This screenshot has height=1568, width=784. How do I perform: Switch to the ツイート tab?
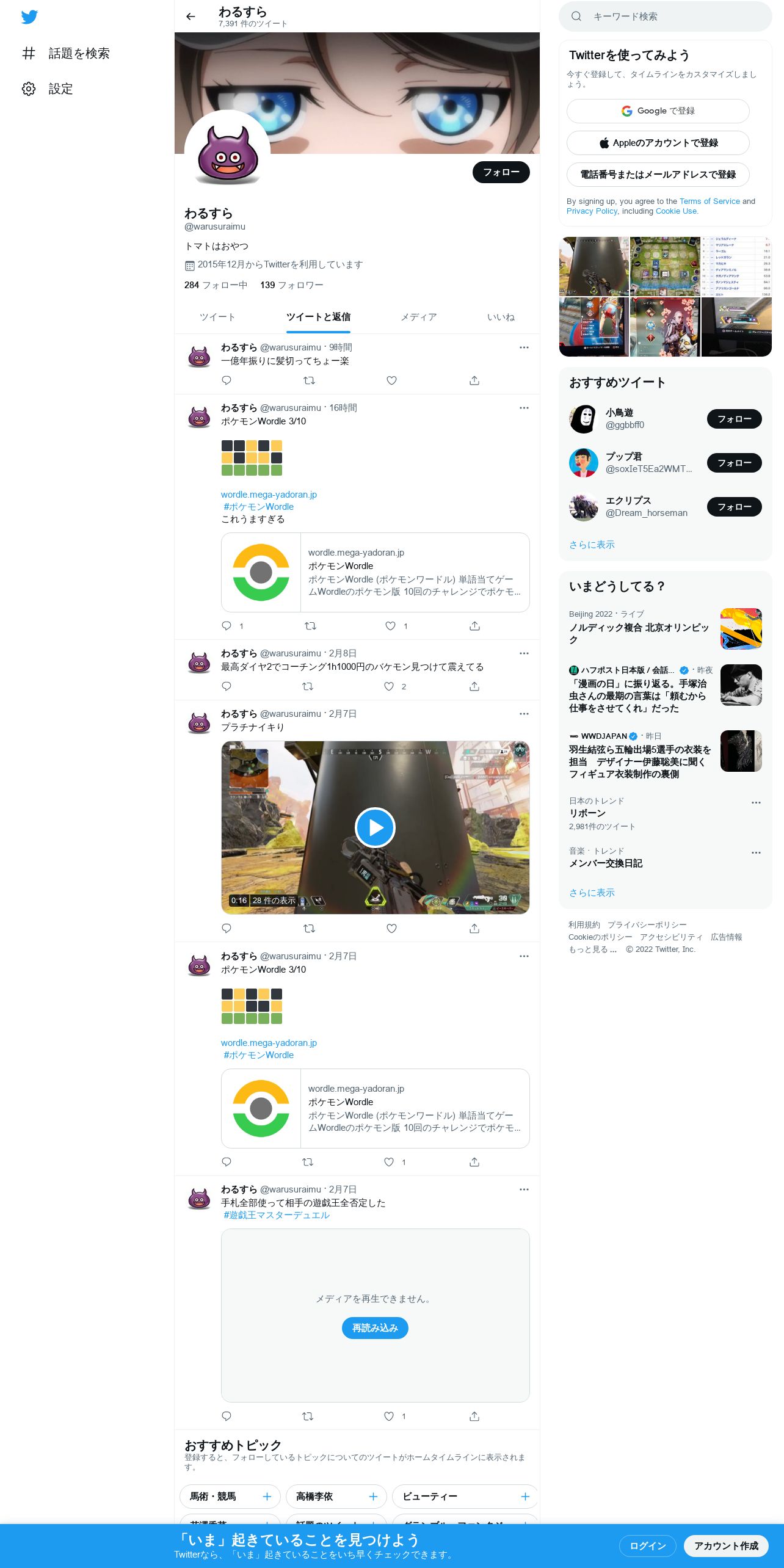click(x=217, y=318)
